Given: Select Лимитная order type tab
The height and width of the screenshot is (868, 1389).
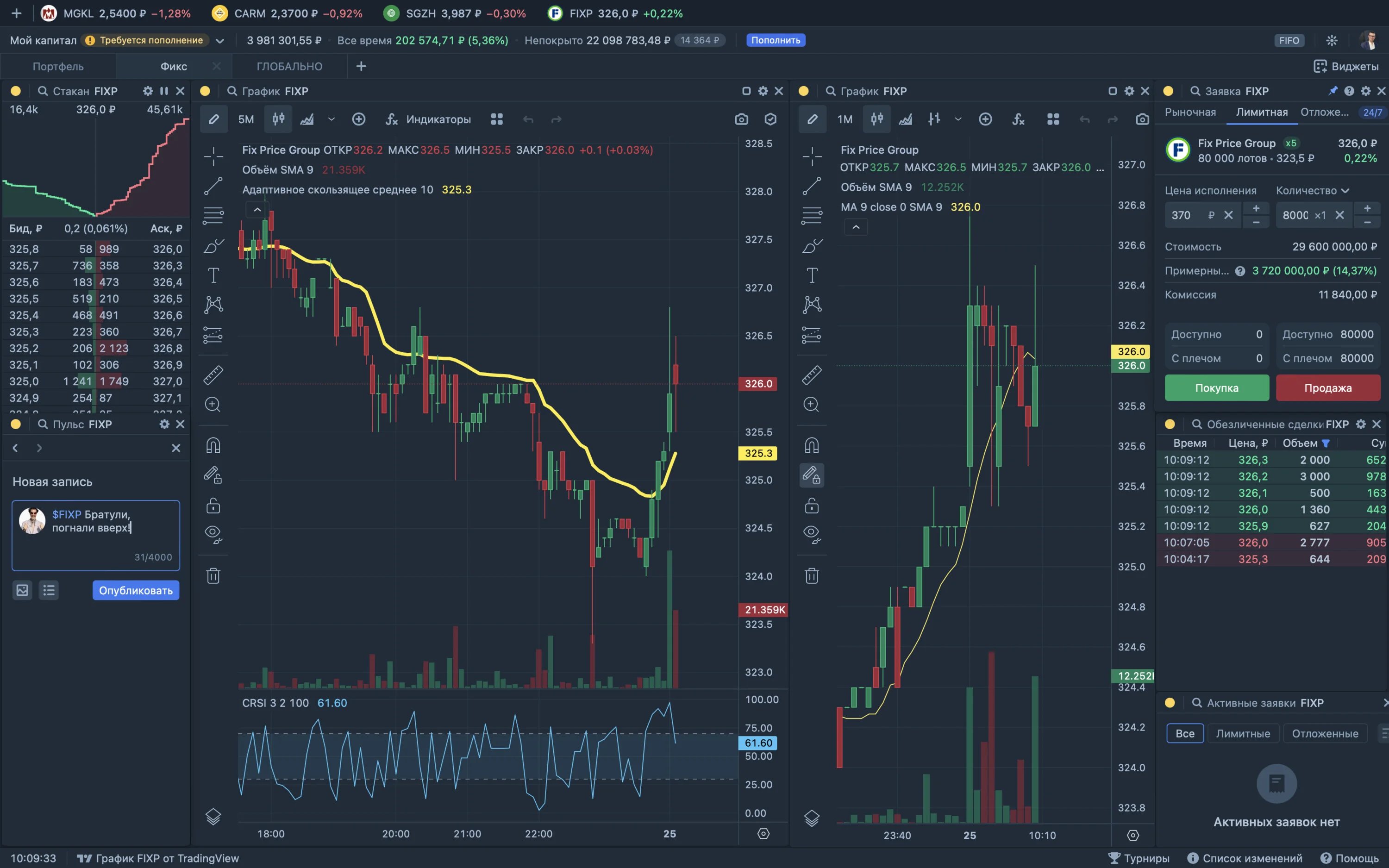Looking at the screenshot, I should [x=1262, y=112].
